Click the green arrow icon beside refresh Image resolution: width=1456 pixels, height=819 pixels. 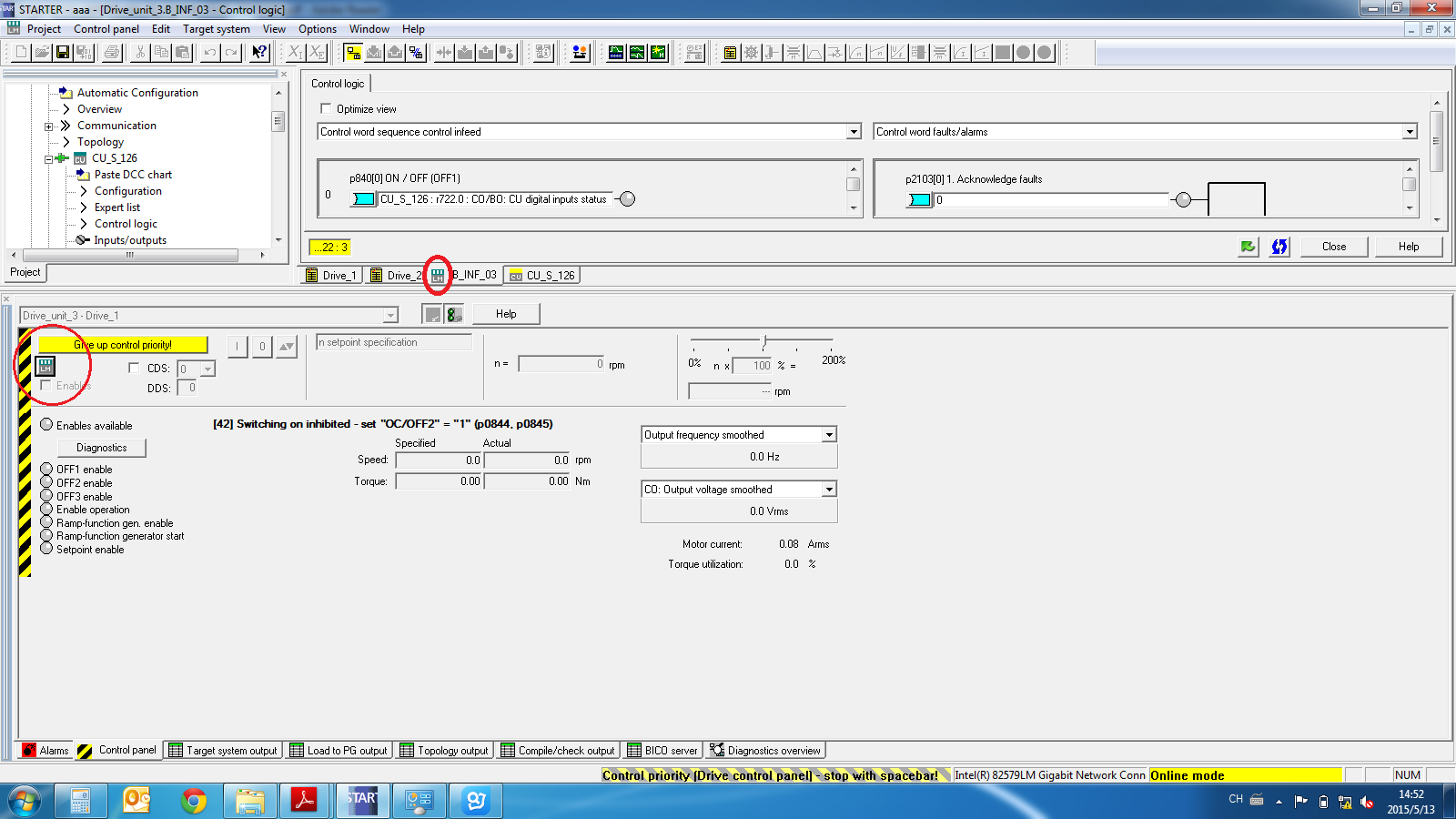tap(1249, 247)
